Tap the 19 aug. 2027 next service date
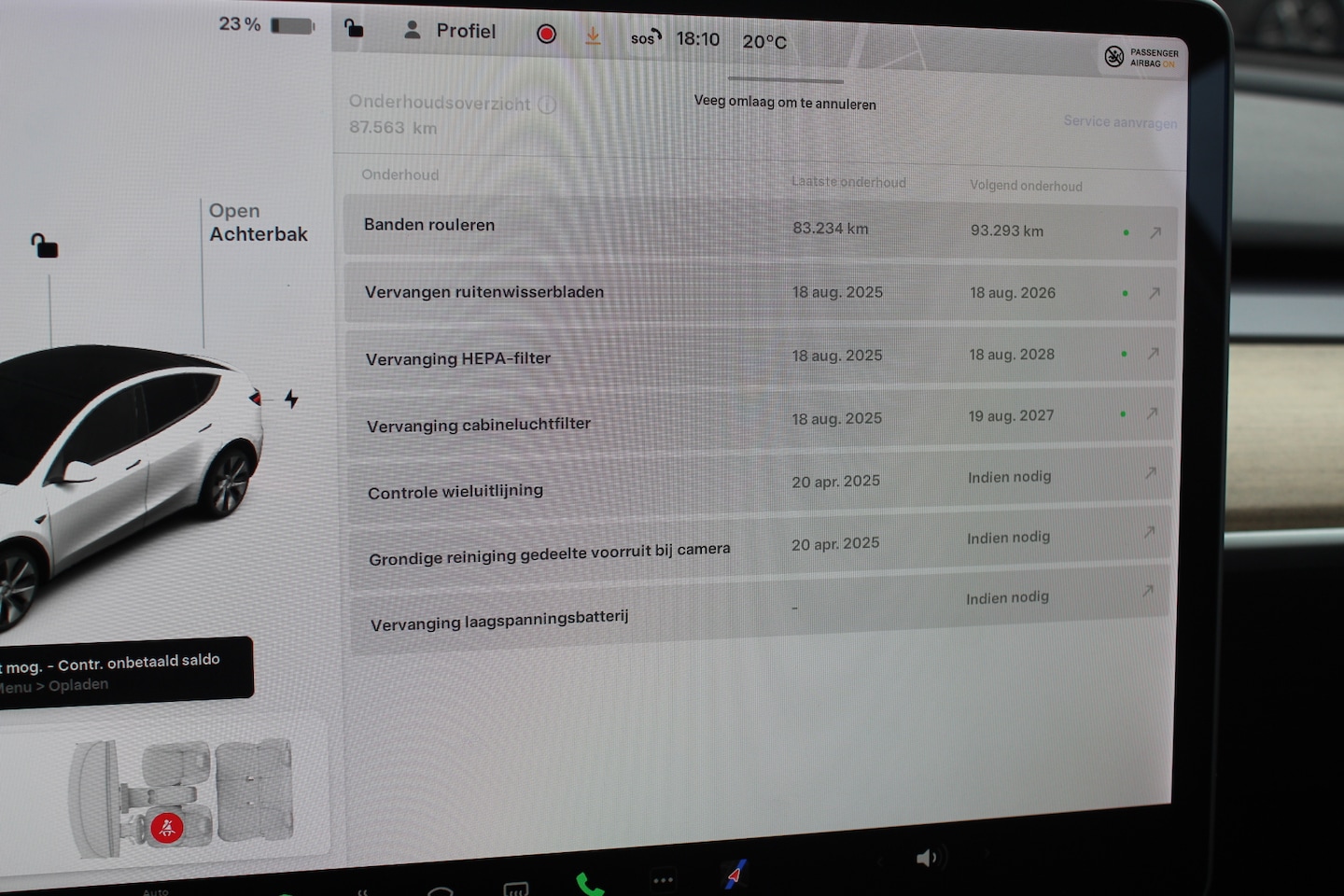Viewport: 1344px width, 896px height. (1011, 415)
